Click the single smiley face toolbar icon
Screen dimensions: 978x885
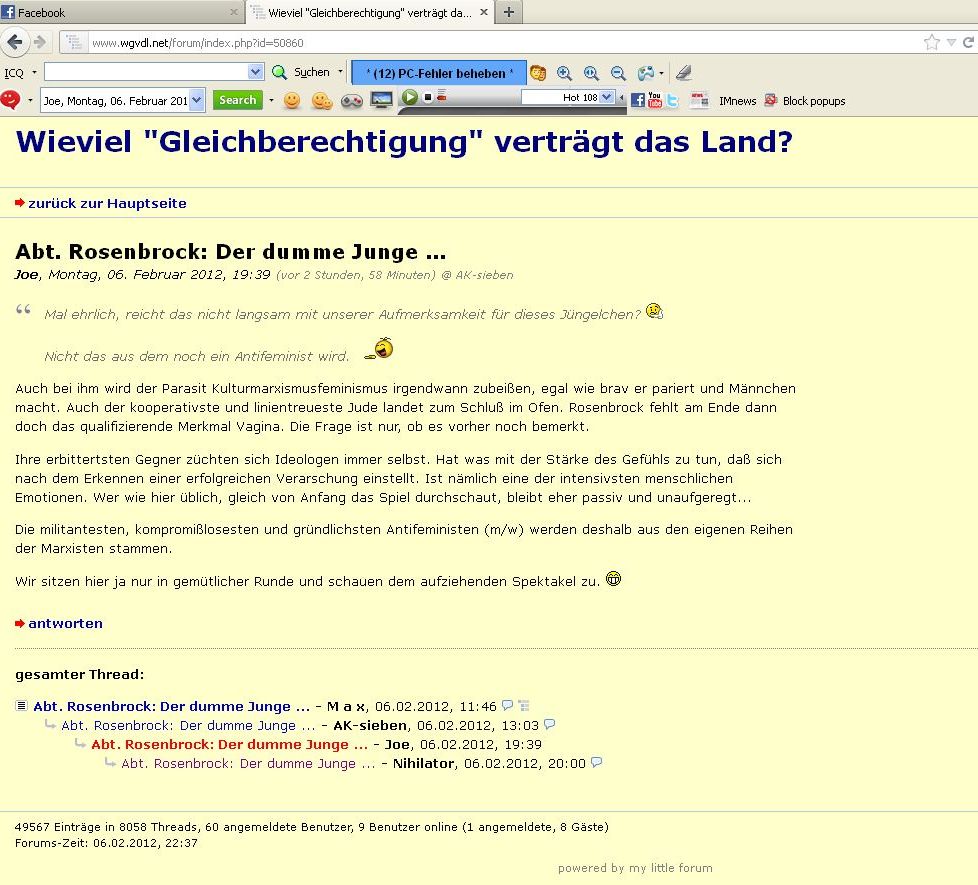[x=292, y=100]
